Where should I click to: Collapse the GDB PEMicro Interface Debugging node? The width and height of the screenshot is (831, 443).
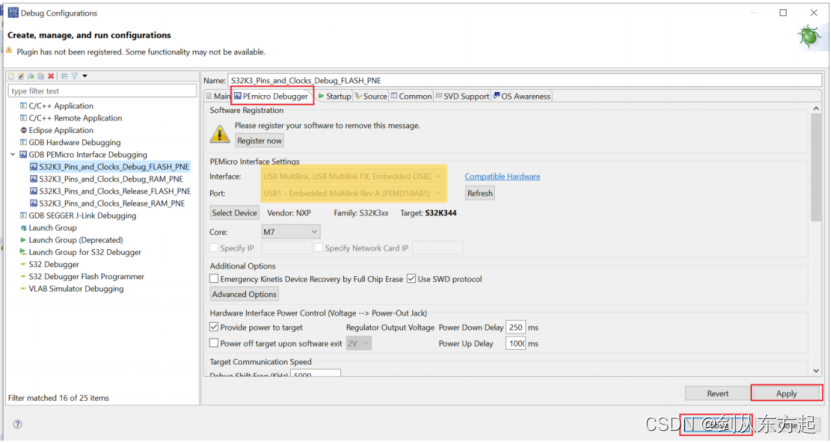coord(13,155)
